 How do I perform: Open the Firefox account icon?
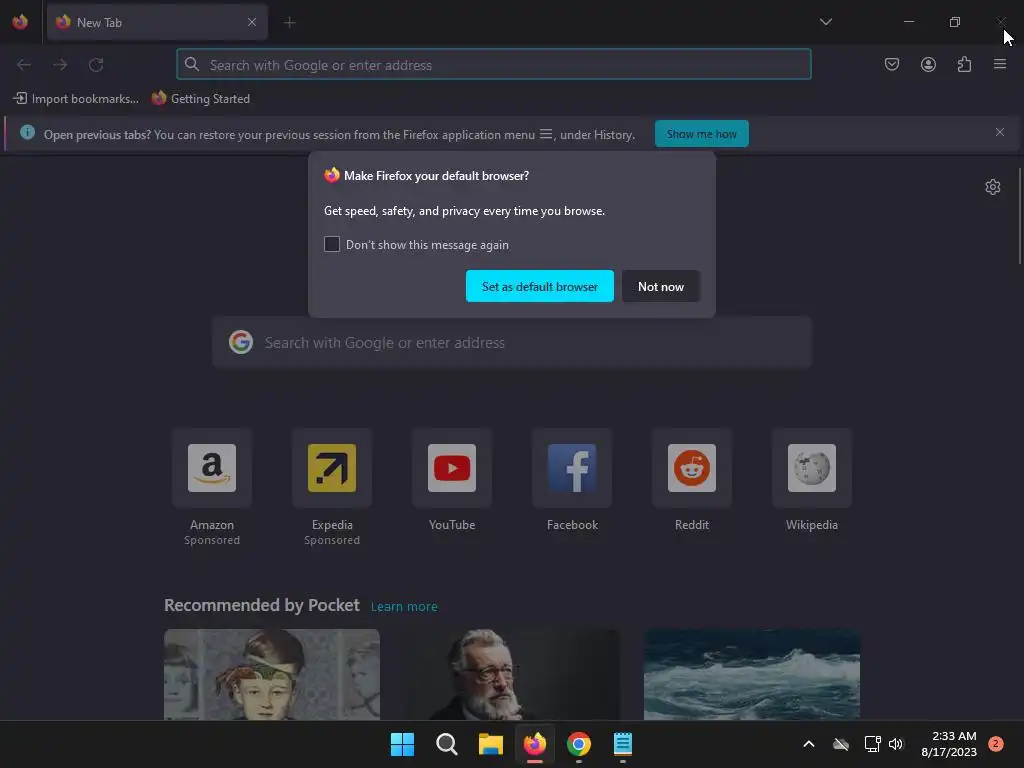(x=928, y=65)
